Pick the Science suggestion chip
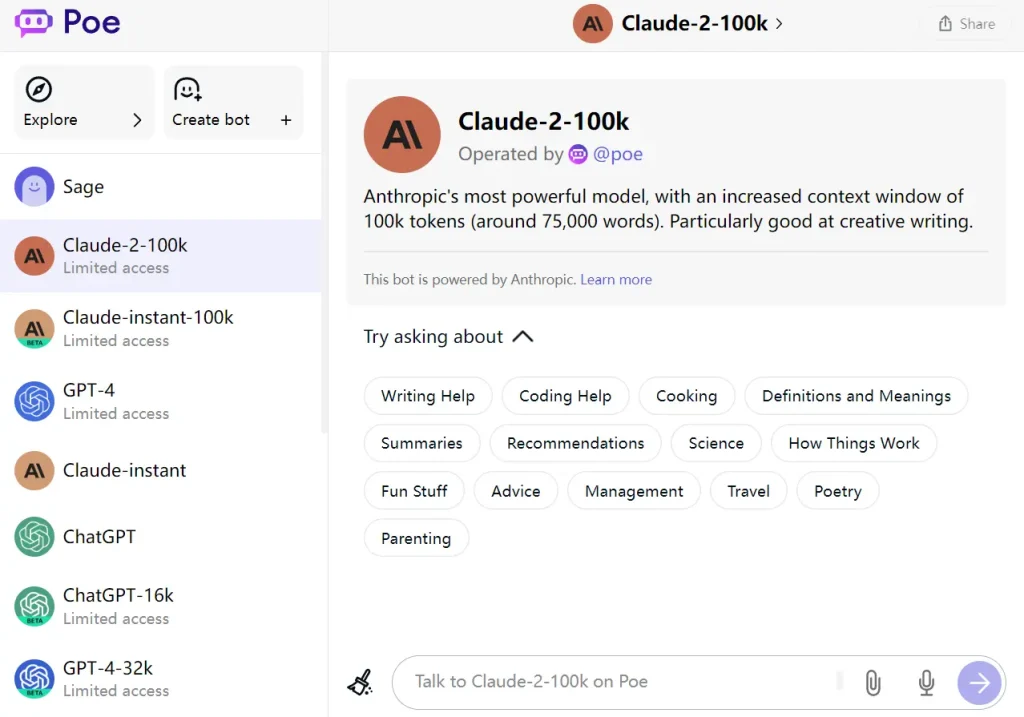1024x717 pixels. click(716, 443)
